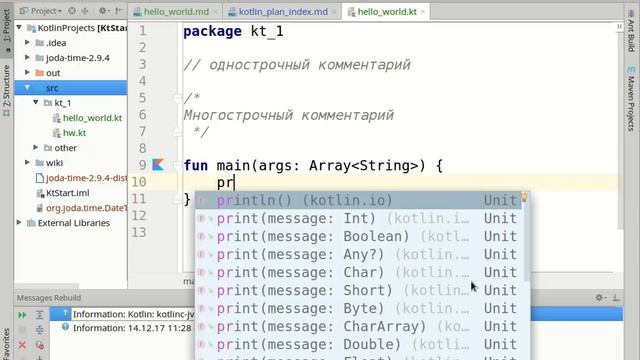The width and height of the screenshot is (640, 360).
Task: Select the out folder row
Action: (71, 73)
